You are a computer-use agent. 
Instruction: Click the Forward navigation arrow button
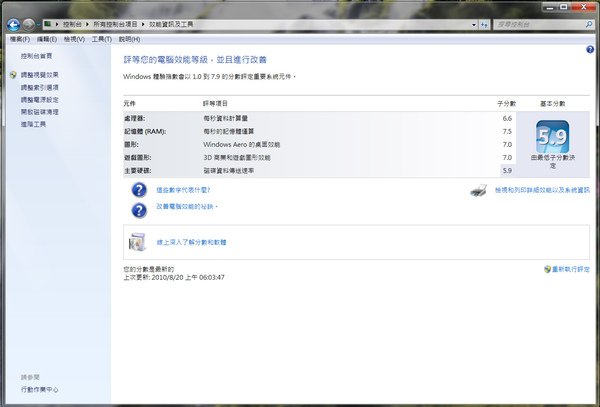pos(28,24)
